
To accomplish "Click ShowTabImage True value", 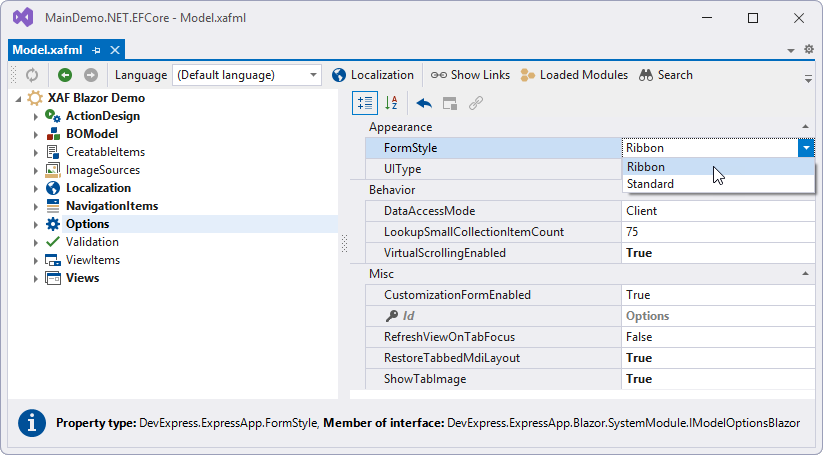I will (718, 379).
